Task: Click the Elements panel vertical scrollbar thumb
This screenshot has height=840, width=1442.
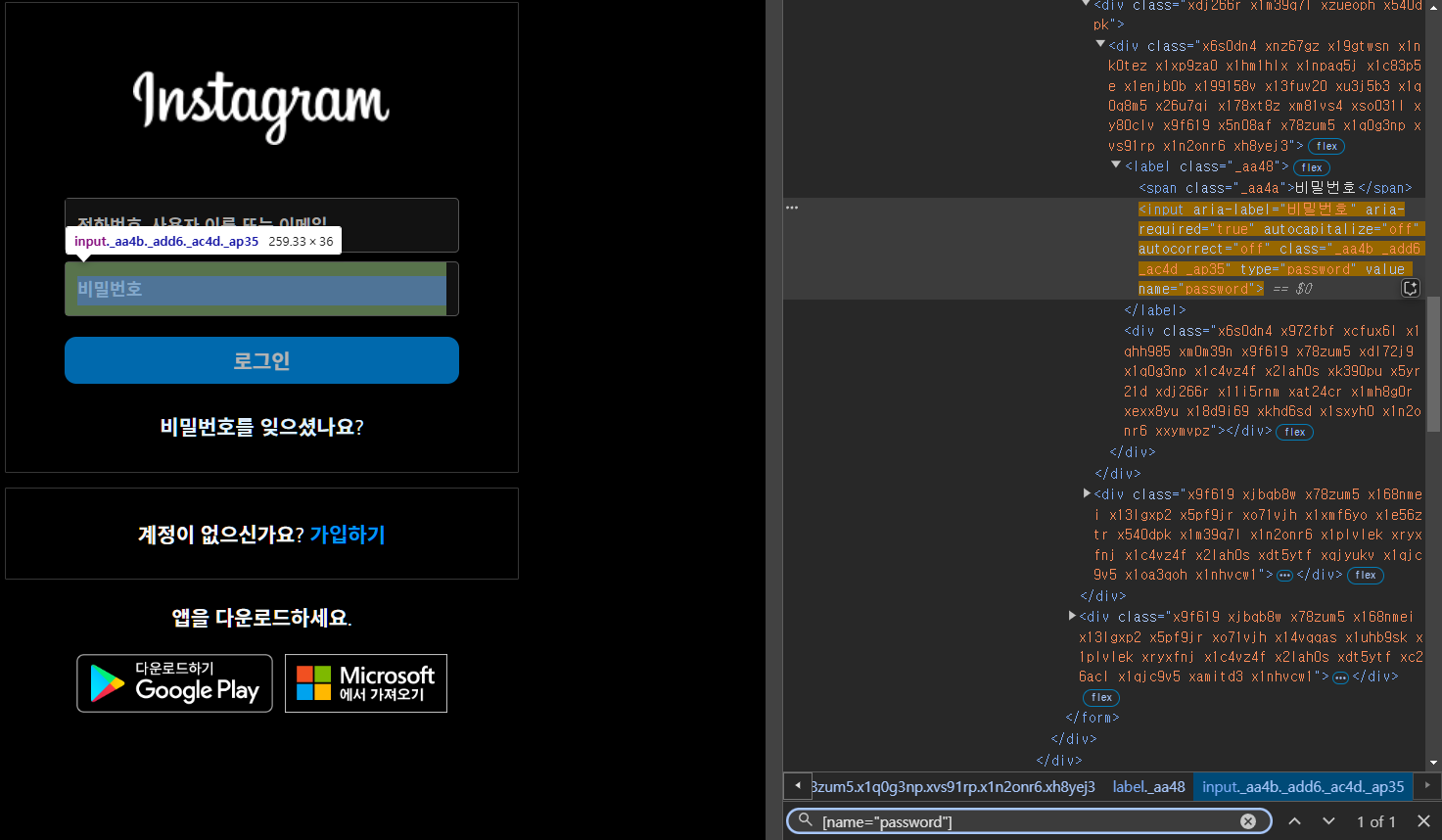Action: 1434,364
